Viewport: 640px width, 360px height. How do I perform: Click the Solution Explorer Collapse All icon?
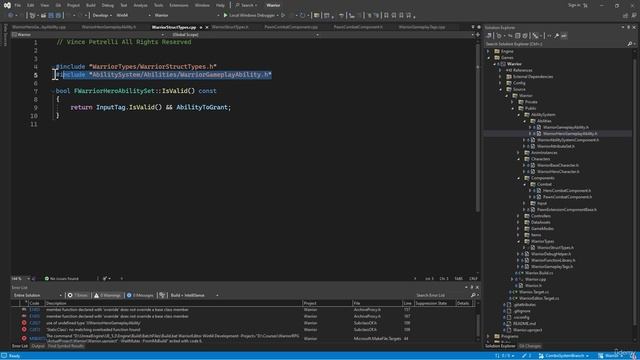coord(518,36)
